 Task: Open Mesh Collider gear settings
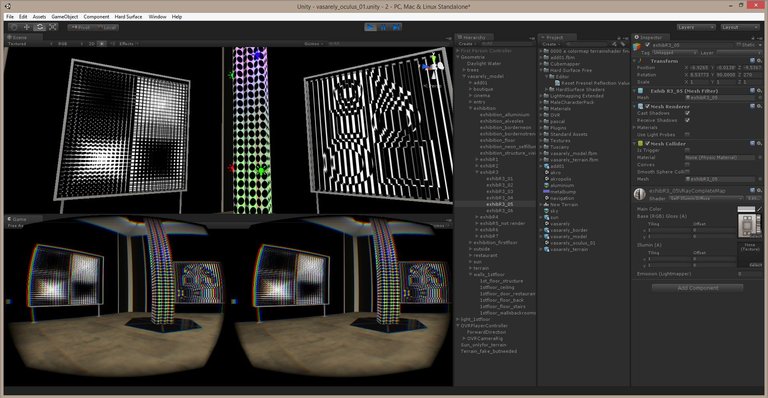(x=759, y=143)
